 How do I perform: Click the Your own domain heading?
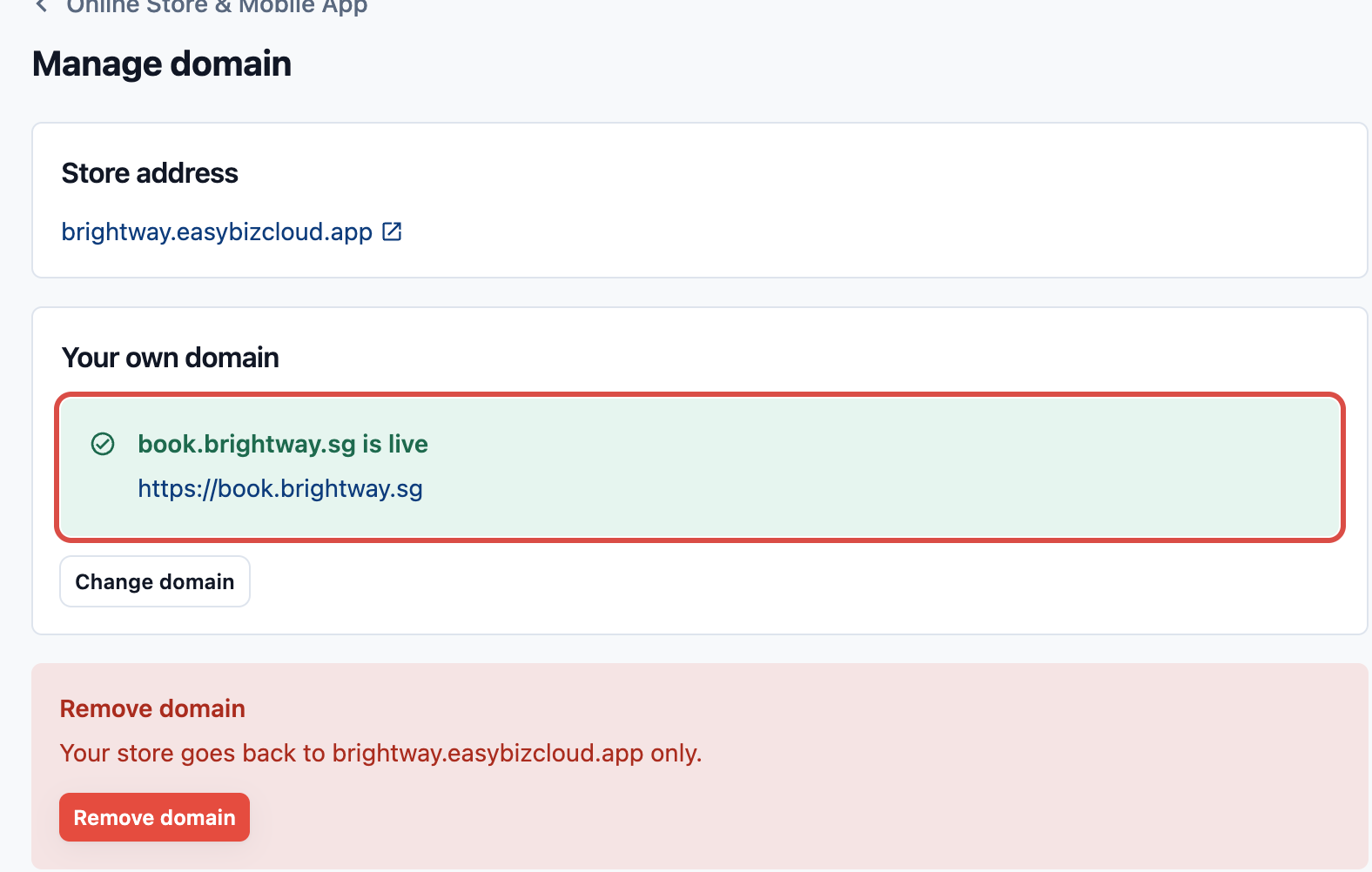171,358
